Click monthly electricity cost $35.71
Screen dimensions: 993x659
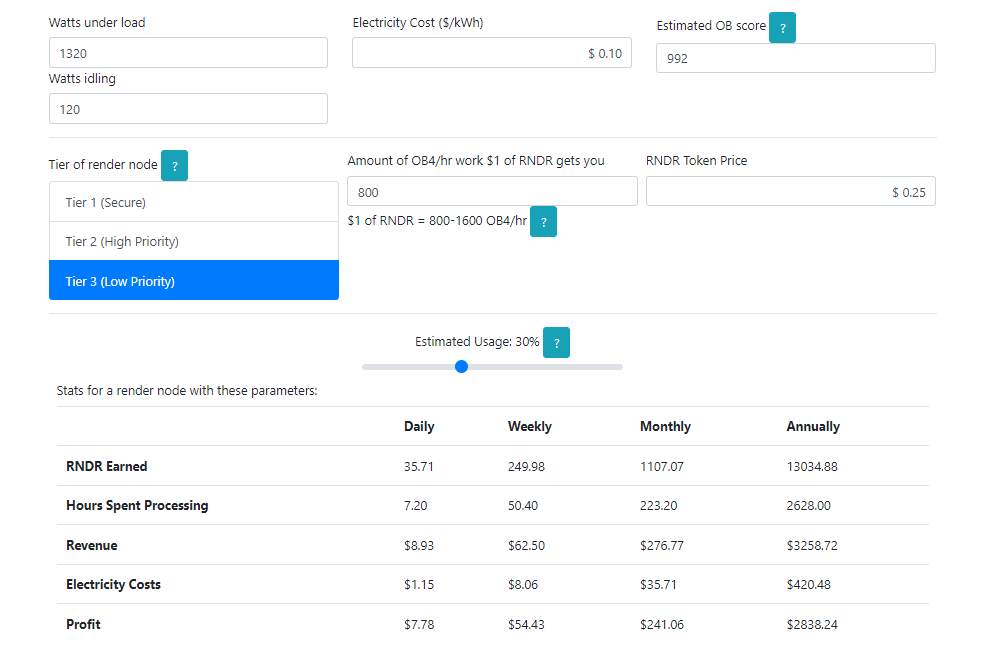[658, 585]
